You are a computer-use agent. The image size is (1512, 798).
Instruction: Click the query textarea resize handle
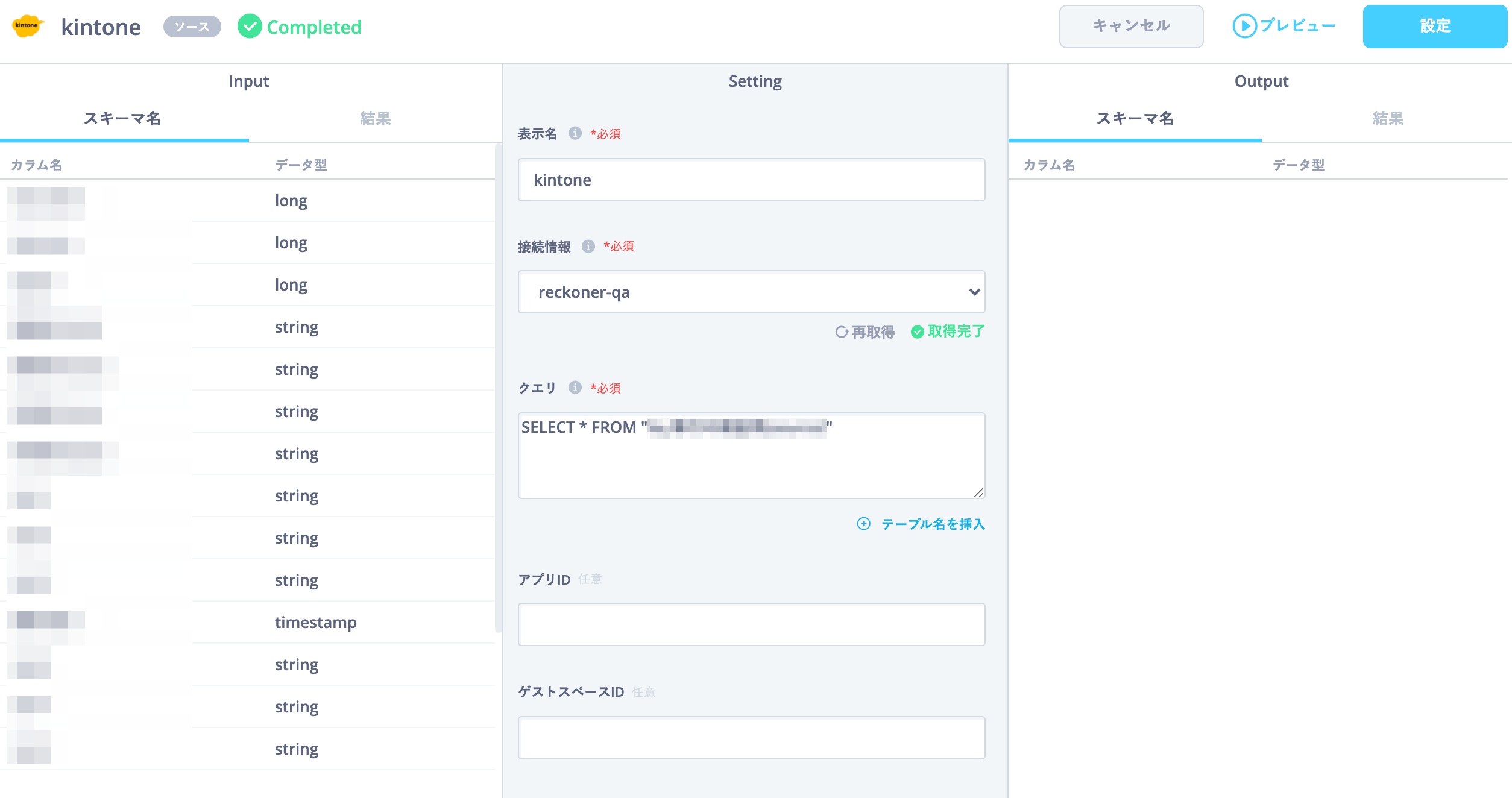[x=978, y=492]
